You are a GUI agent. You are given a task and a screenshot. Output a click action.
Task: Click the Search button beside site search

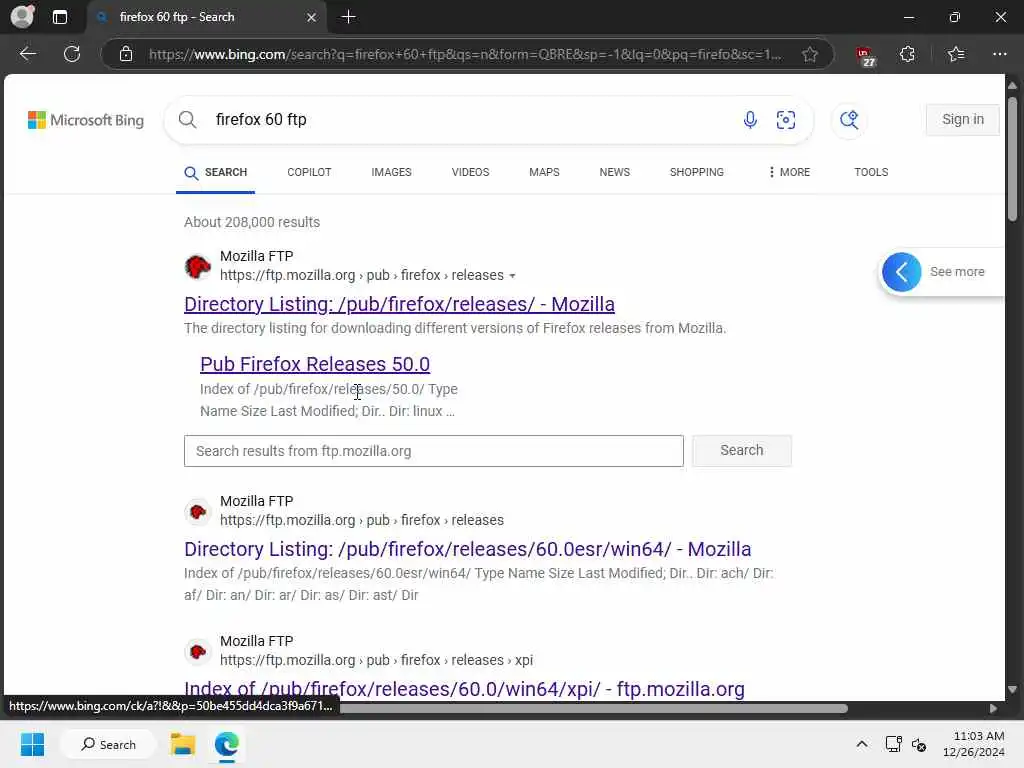click(741, 451)
